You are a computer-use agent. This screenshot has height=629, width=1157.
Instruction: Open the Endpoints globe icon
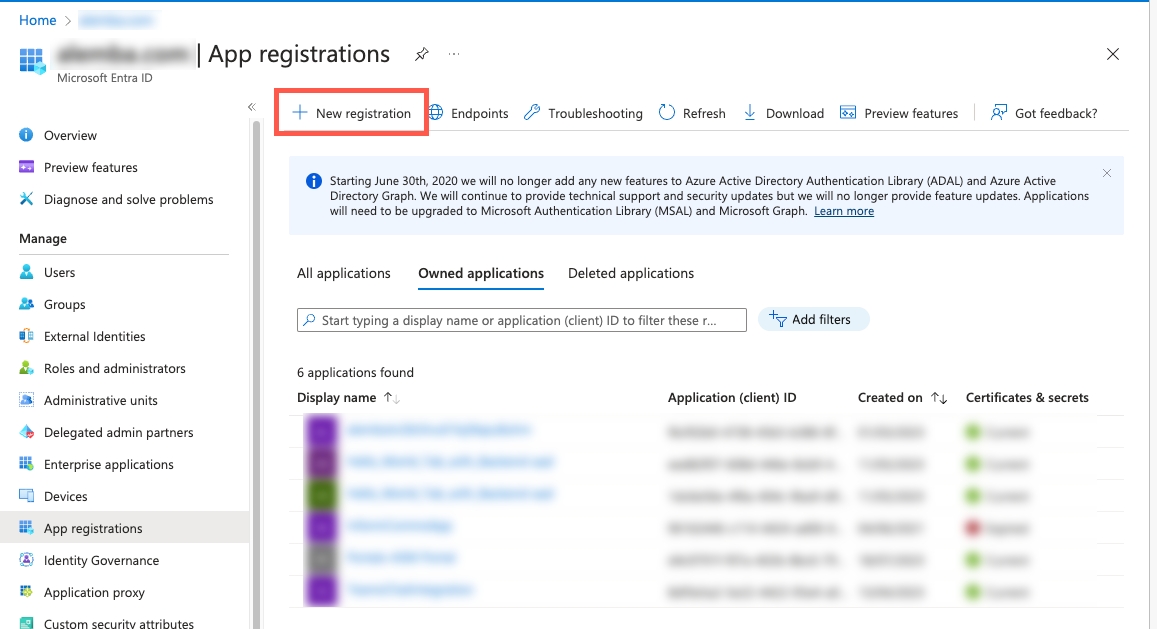pyautogui.click(x=437, y=113)
